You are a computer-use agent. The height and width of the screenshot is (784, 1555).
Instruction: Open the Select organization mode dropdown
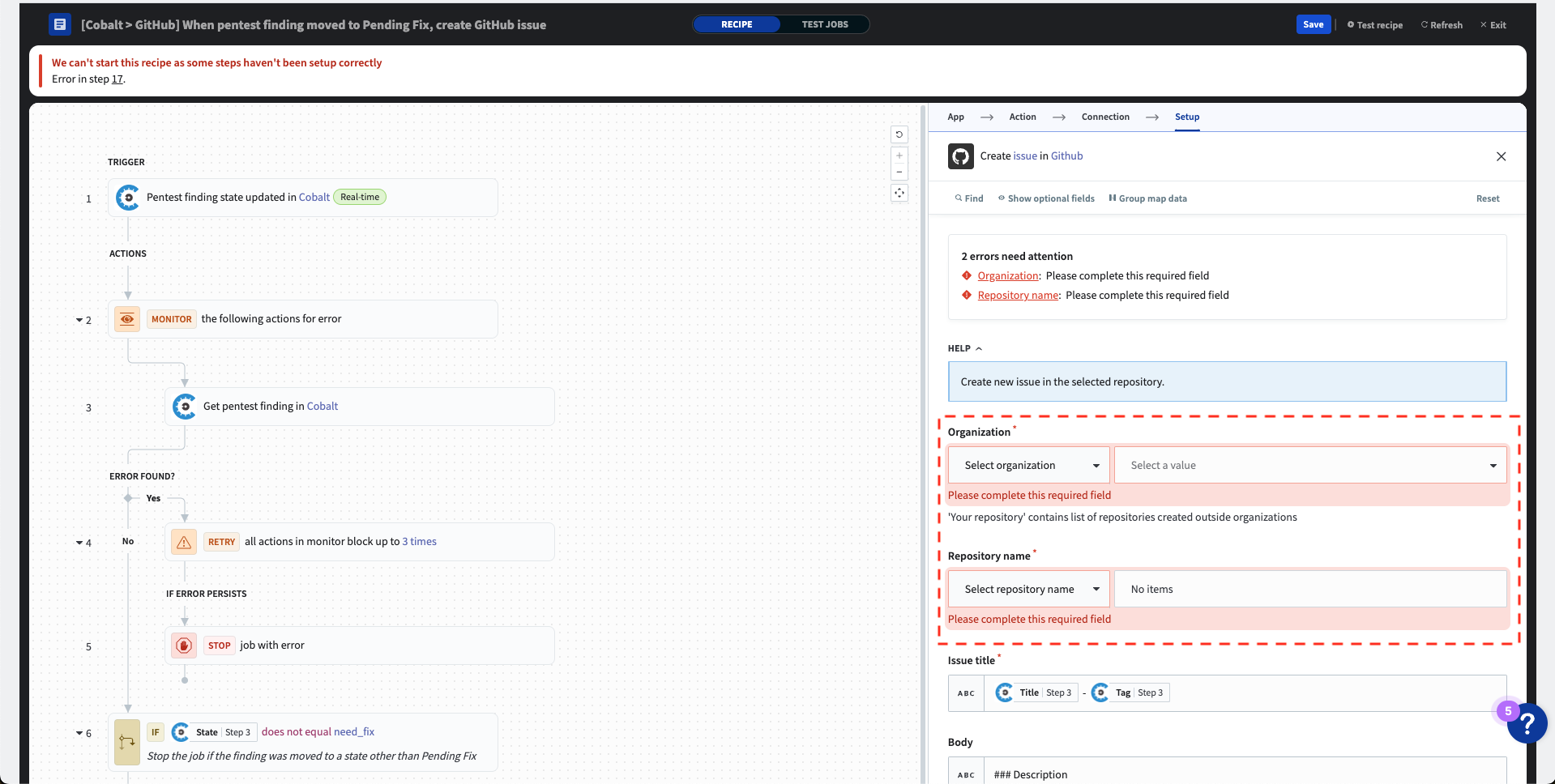click(x=1029, y=466)
